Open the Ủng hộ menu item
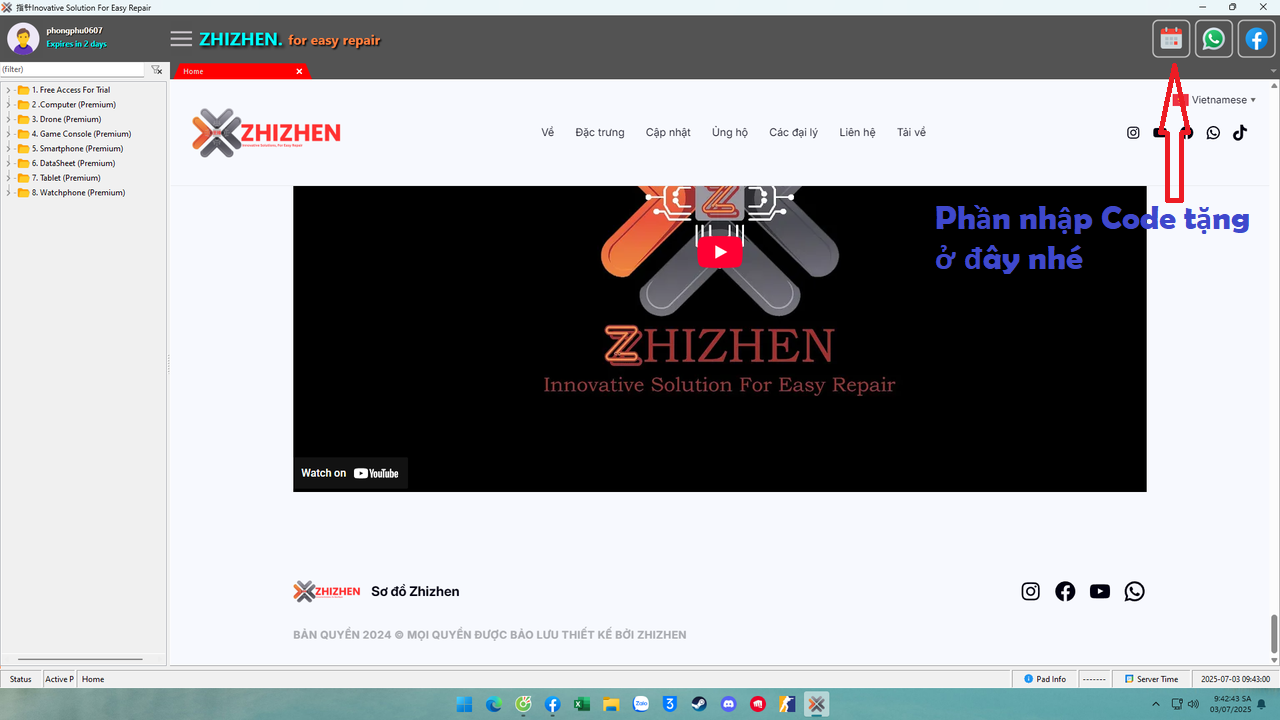This screenshot has width=1280, height=720. 730,132
